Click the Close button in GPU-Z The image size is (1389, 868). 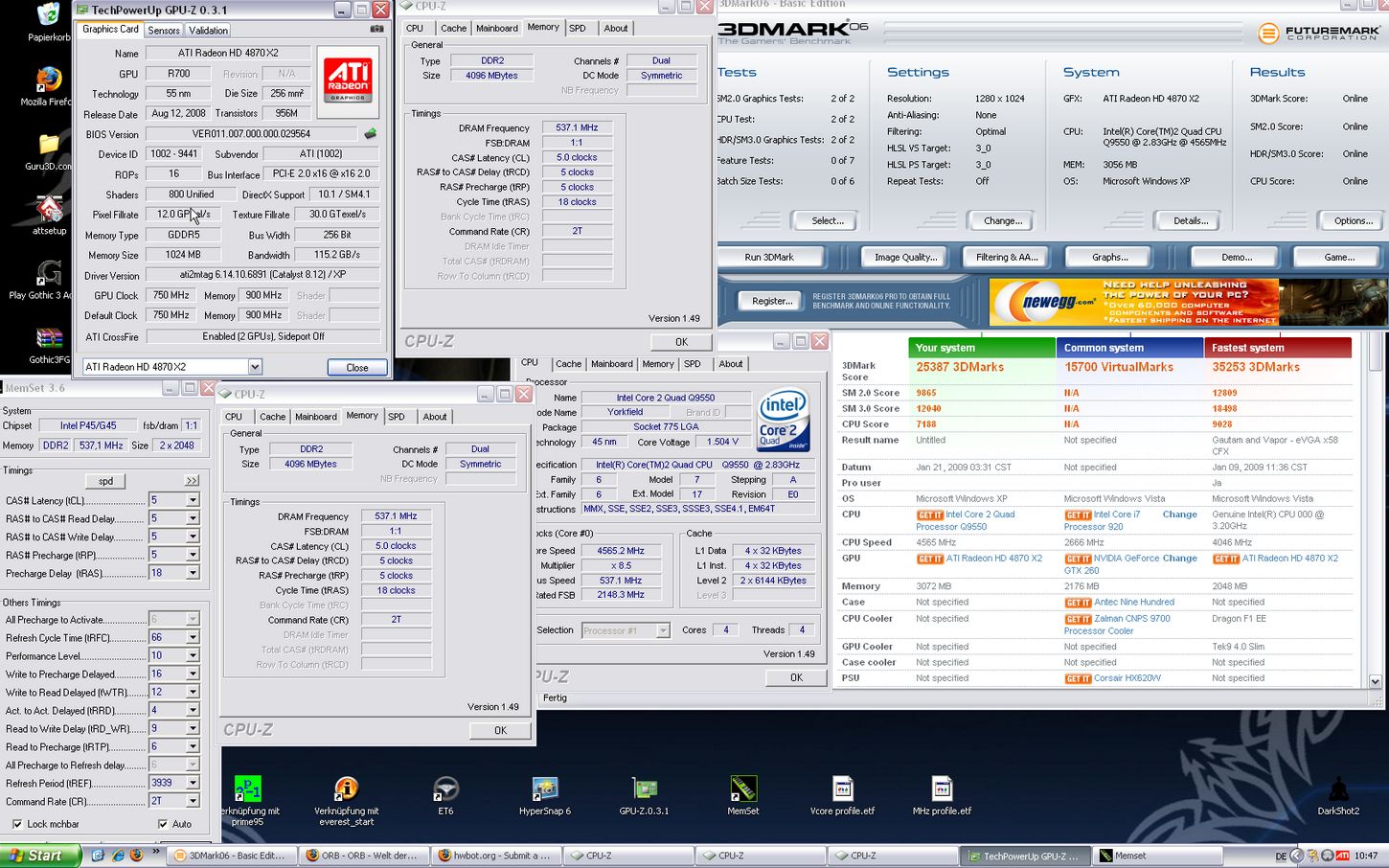(x=357, y=367)
